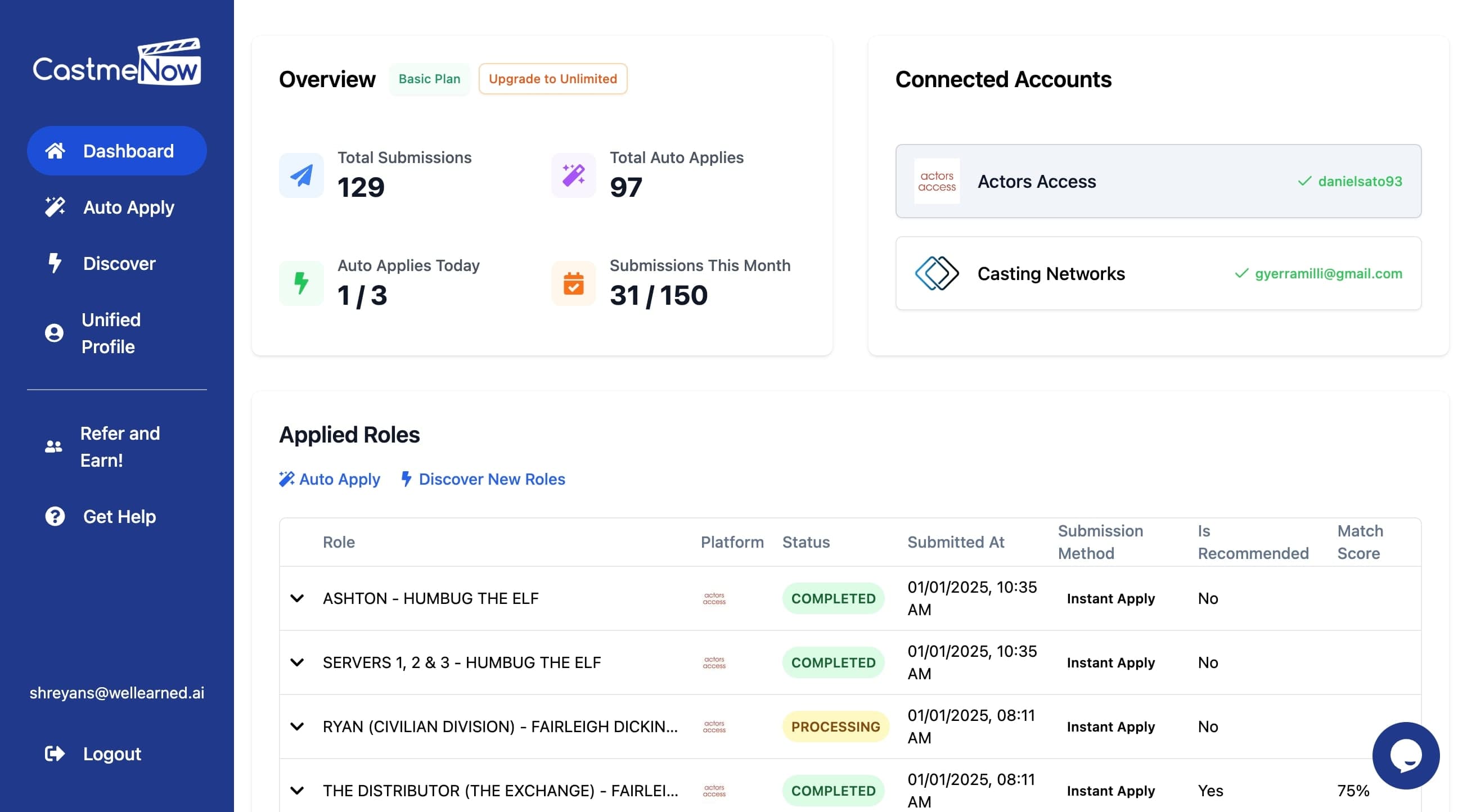Open Discover in the sidebar

coord(117,263)
